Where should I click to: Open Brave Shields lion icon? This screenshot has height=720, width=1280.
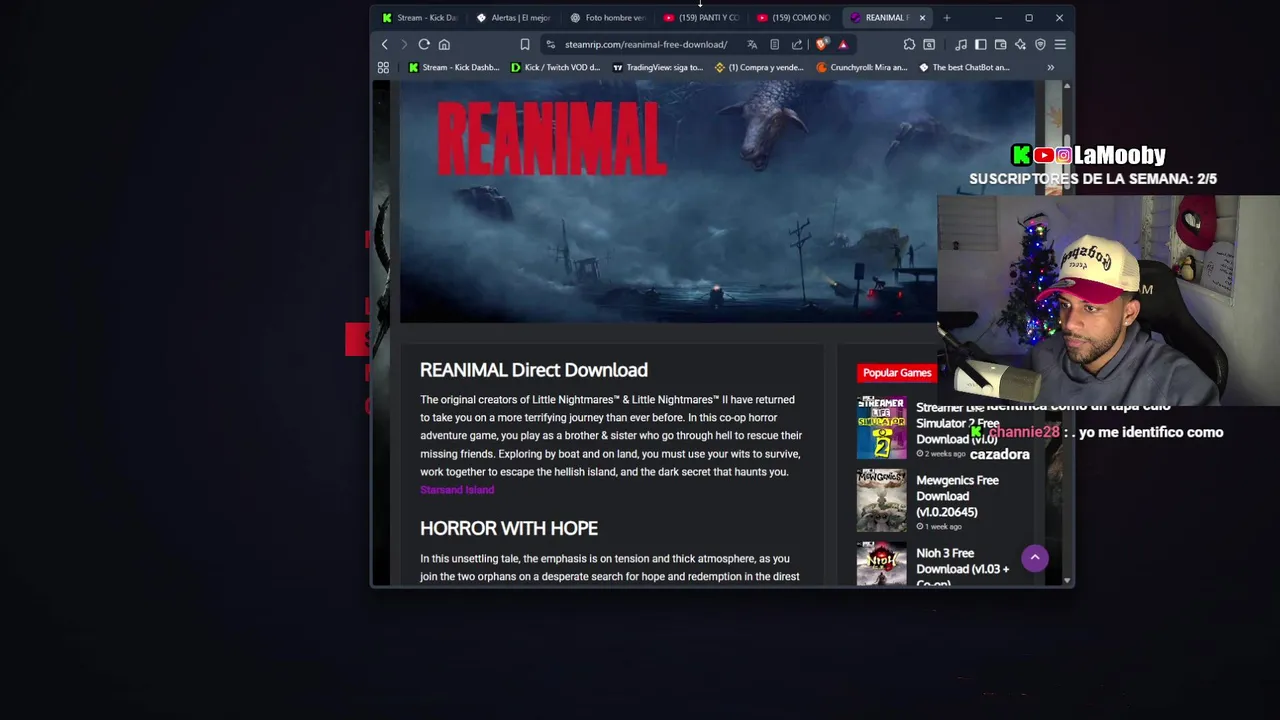822,44
